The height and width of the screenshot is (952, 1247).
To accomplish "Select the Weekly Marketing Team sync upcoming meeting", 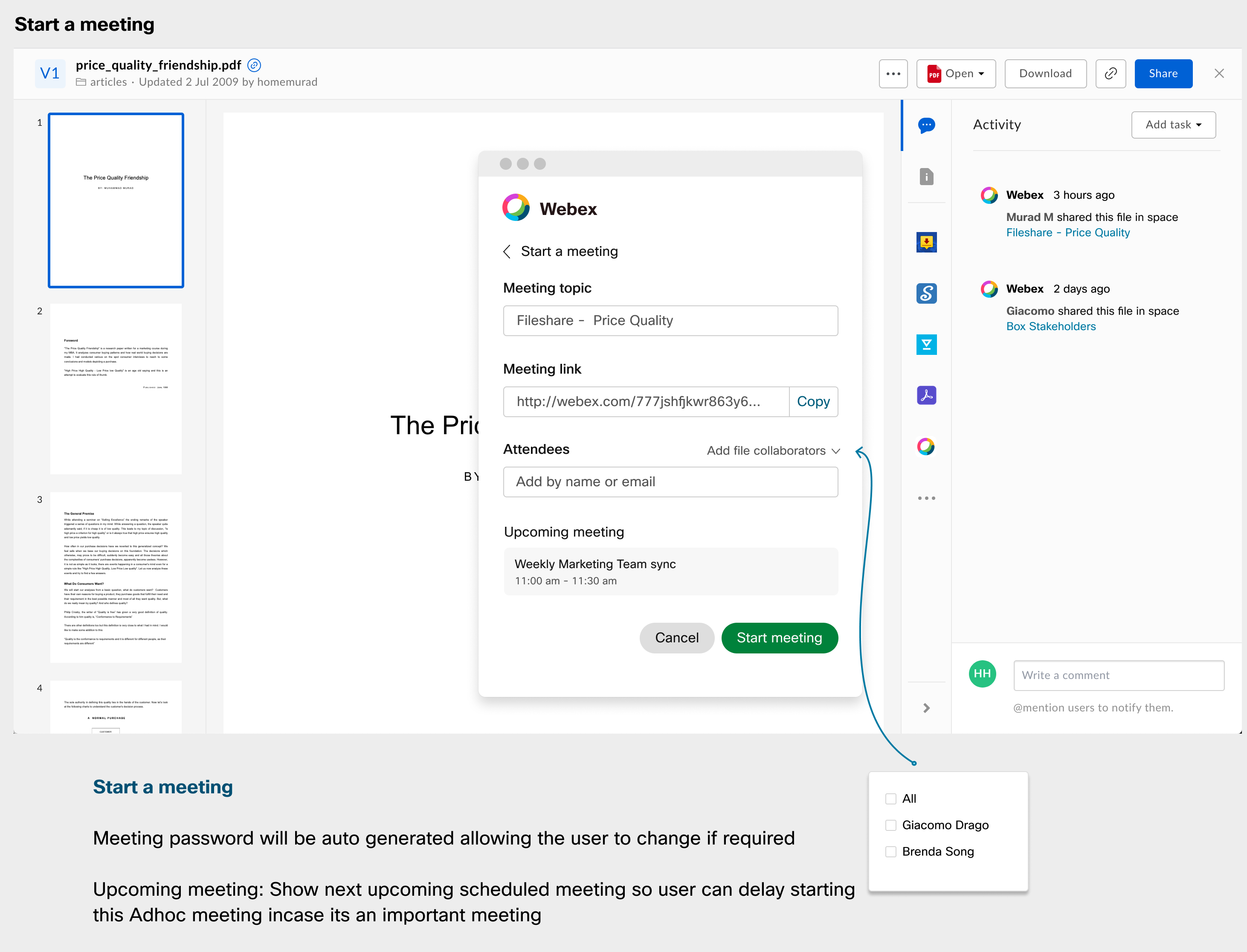I will [670, 571].
